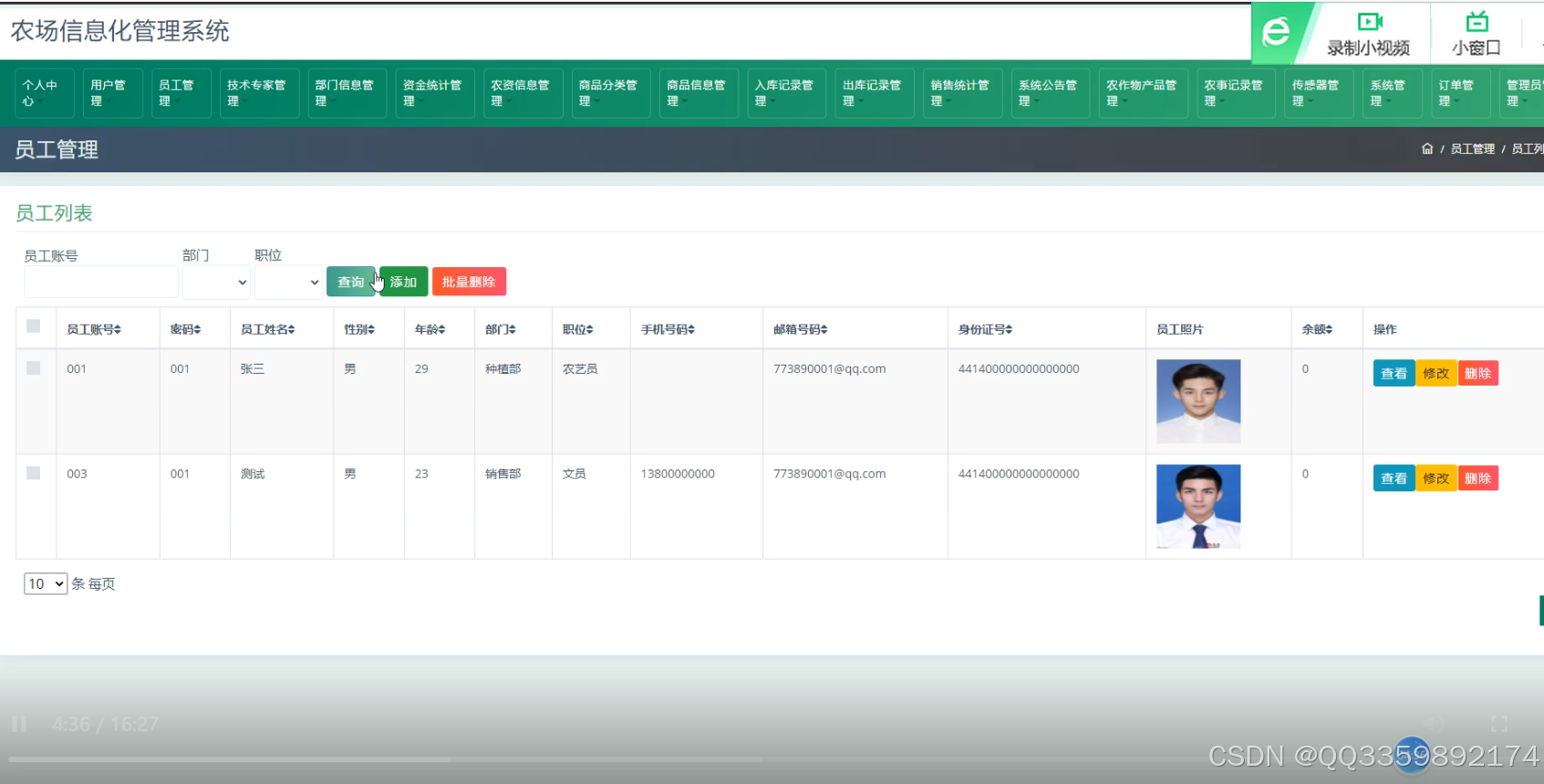This screenshot has width=1544, height=784.
Task: Click the fullscreen icon in video player
Action: point(1499,724)
